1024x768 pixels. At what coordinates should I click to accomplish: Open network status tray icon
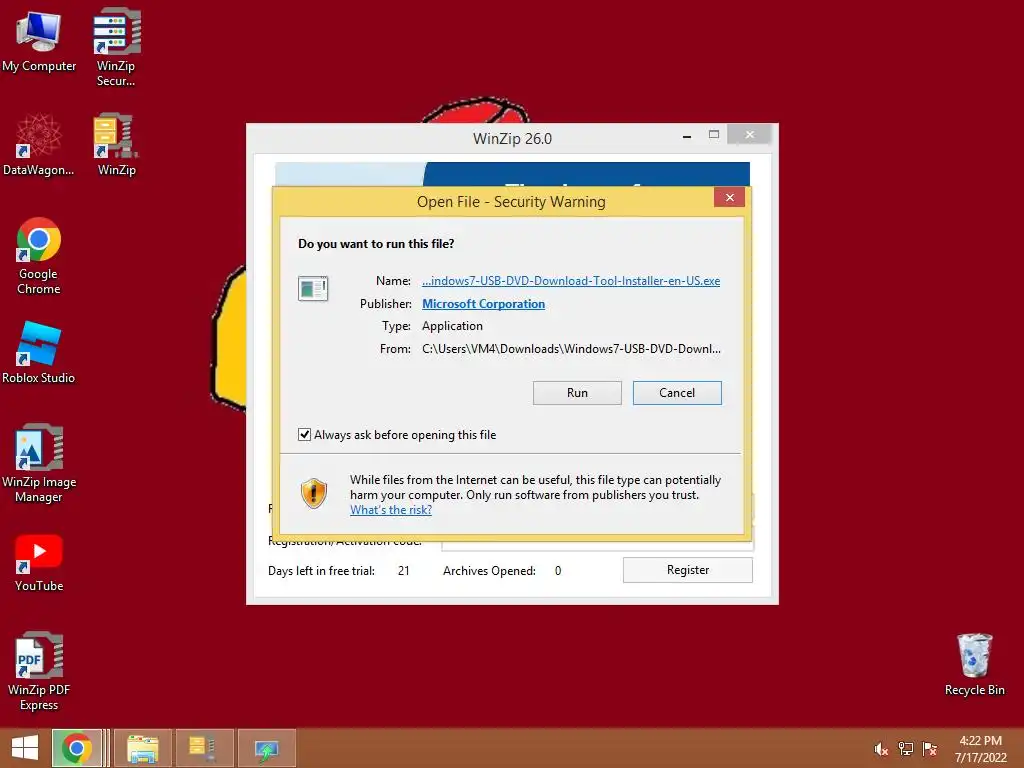[906, 749]
